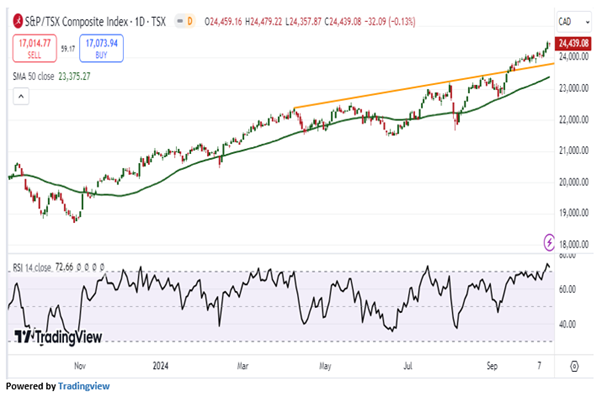
Task: Click the RSI value 72.66
Action: coord(64,267)
